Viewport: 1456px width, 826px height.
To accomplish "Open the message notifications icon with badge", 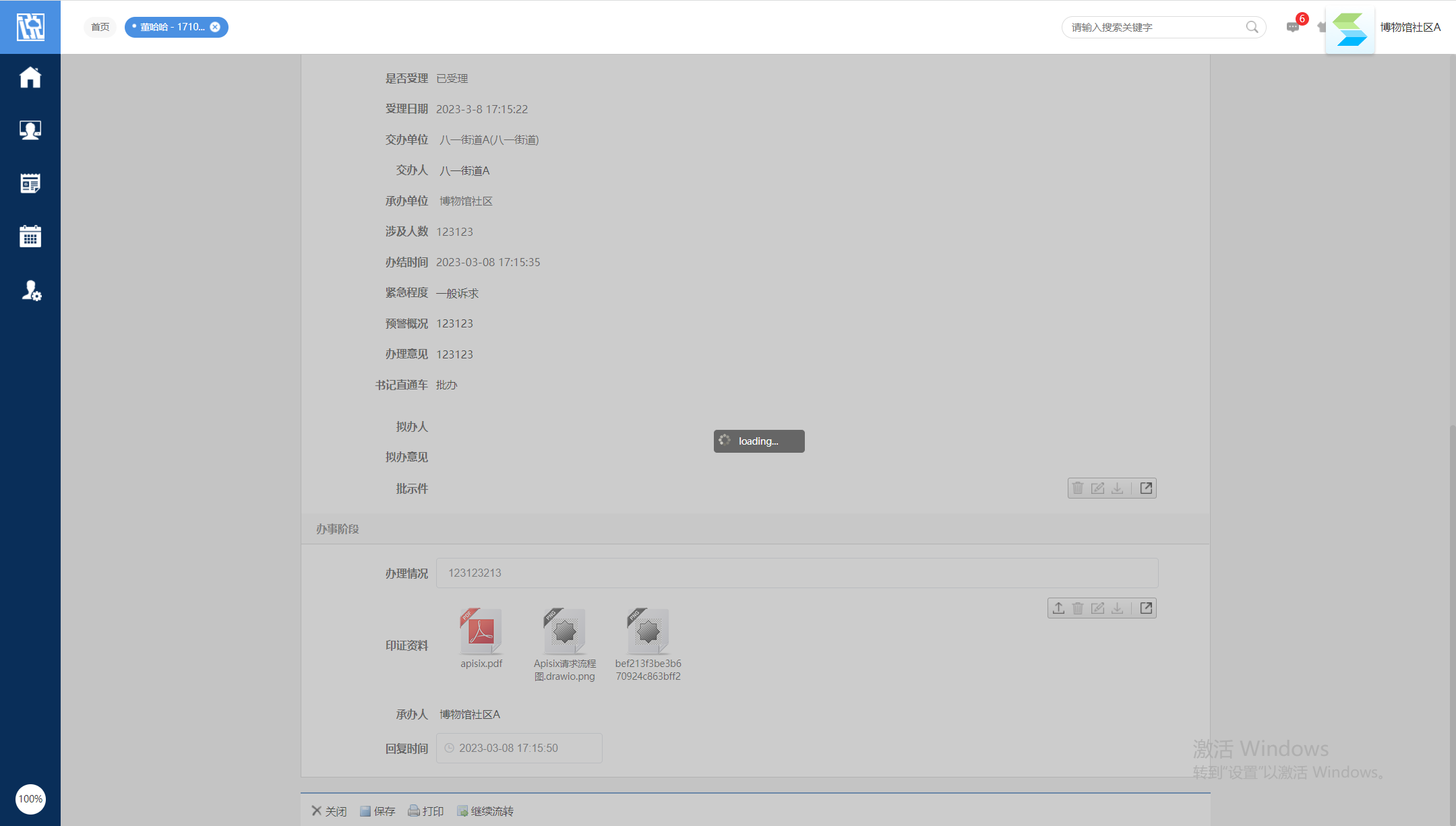I will tap(1292, 27).
